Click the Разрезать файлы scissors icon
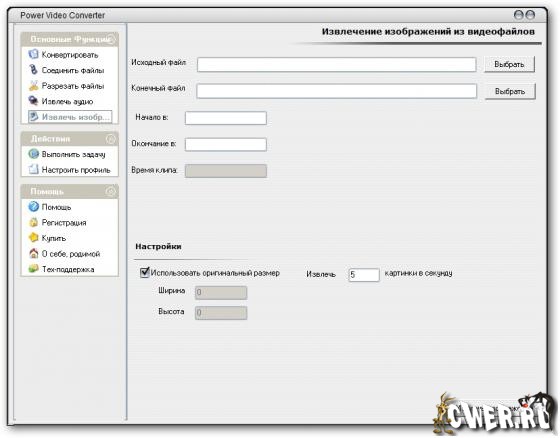This screenshot has width=560, height=438. coord(33,85)
